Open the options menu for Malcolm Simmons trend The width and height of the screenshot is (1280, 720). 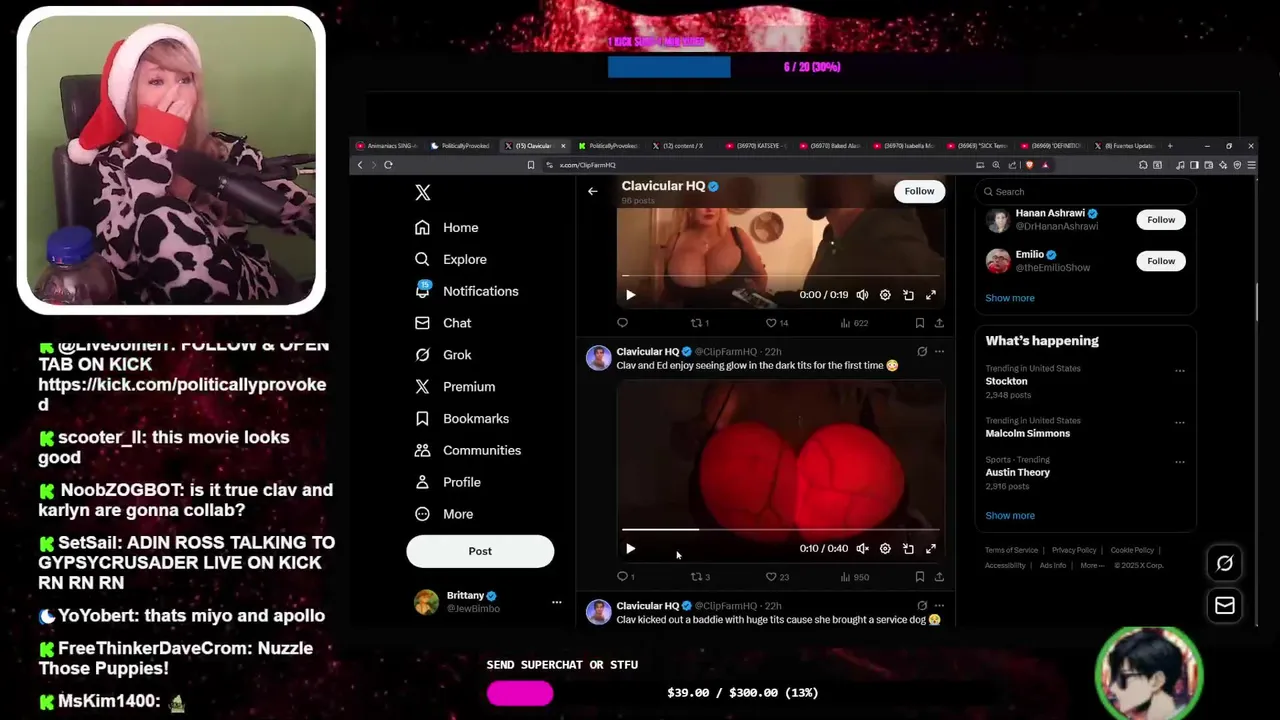(x=1180, y=423)
